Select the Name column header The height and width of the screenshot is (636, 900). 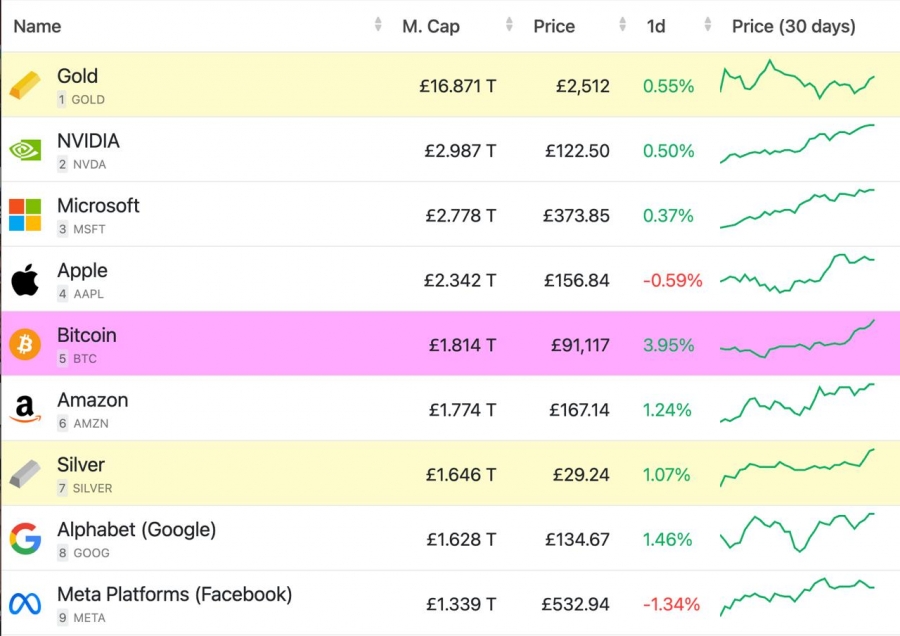click(x=37, y=26)
